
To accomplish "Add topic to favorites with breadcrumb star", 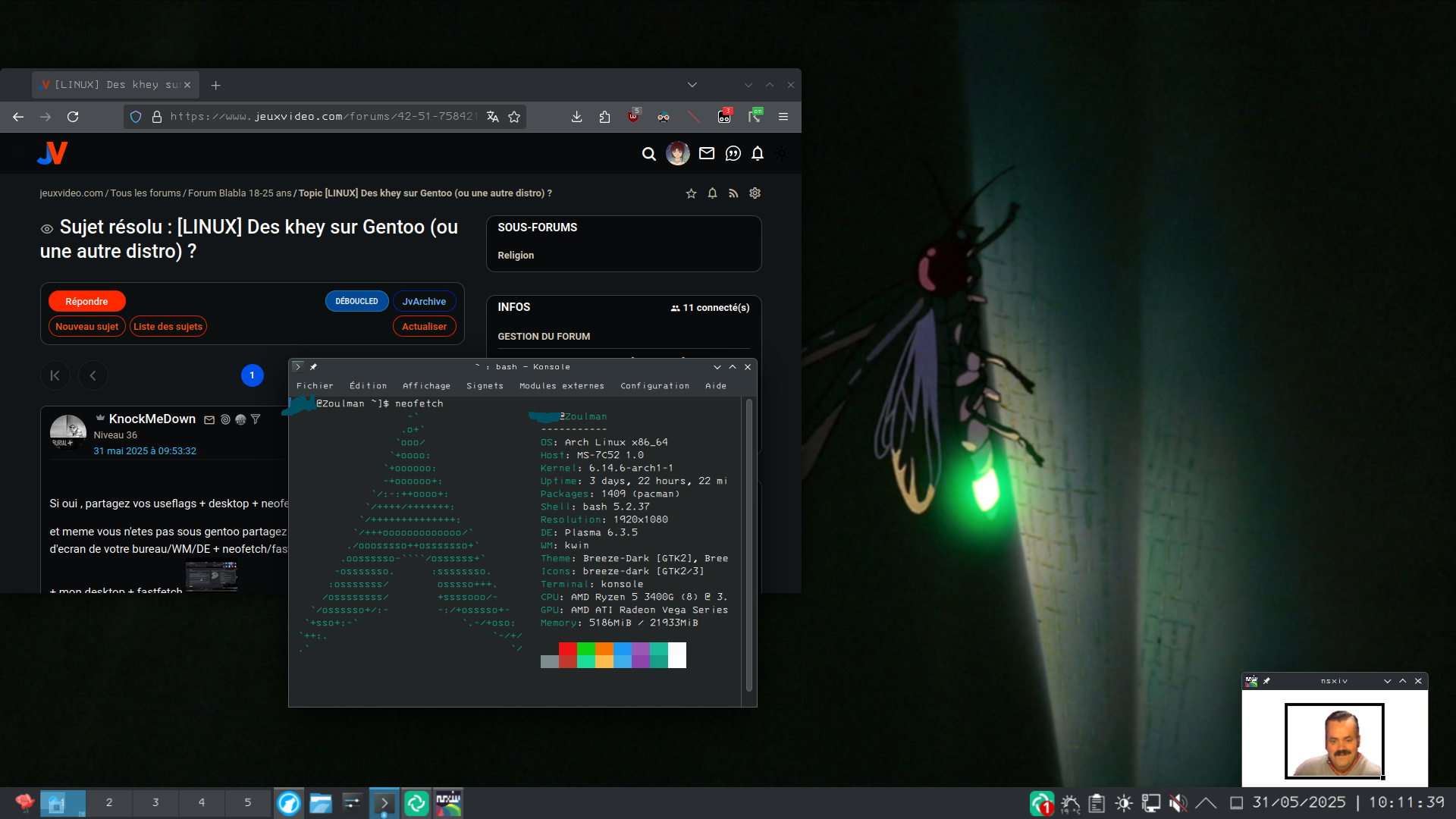I will 691,193.
